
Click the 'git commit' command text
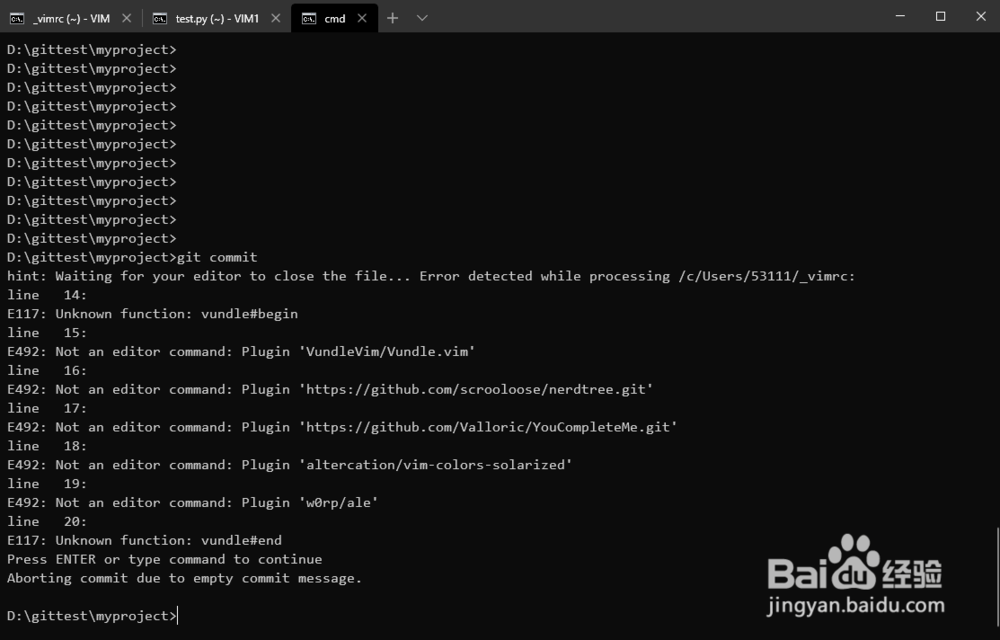pos(217,257)
